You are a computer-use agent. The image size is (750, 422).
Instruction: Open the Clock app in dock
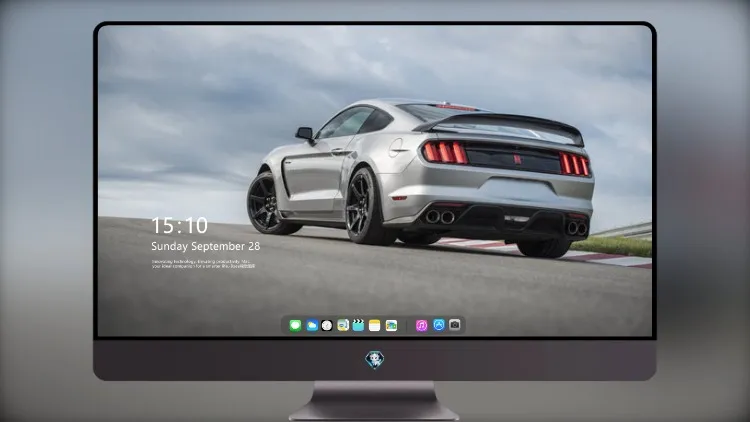coord(327,325)
